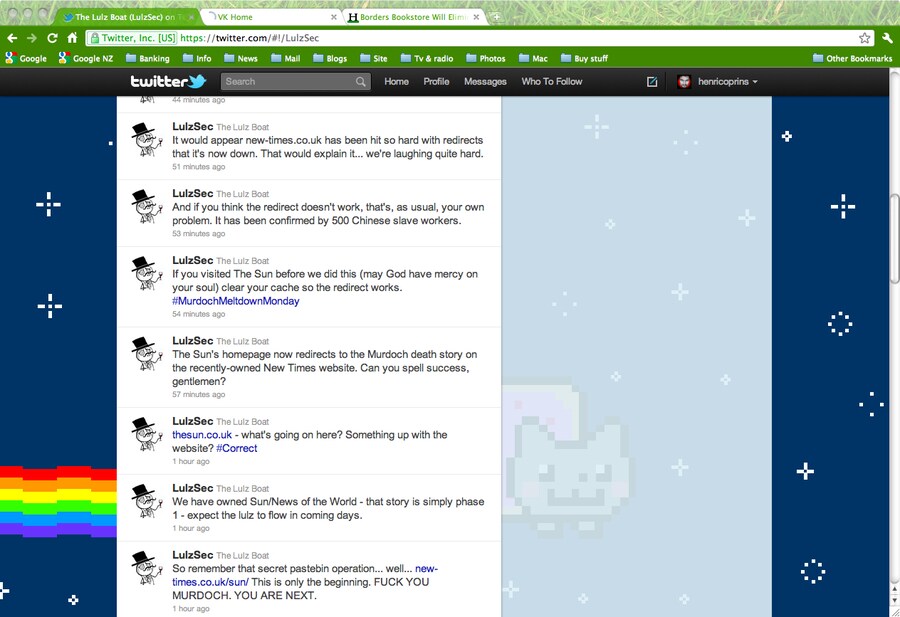Image resolution: width=900 pixels, height=617 pixels.
Task: Expand the Banking bookmarks folder
Action: 148,58
